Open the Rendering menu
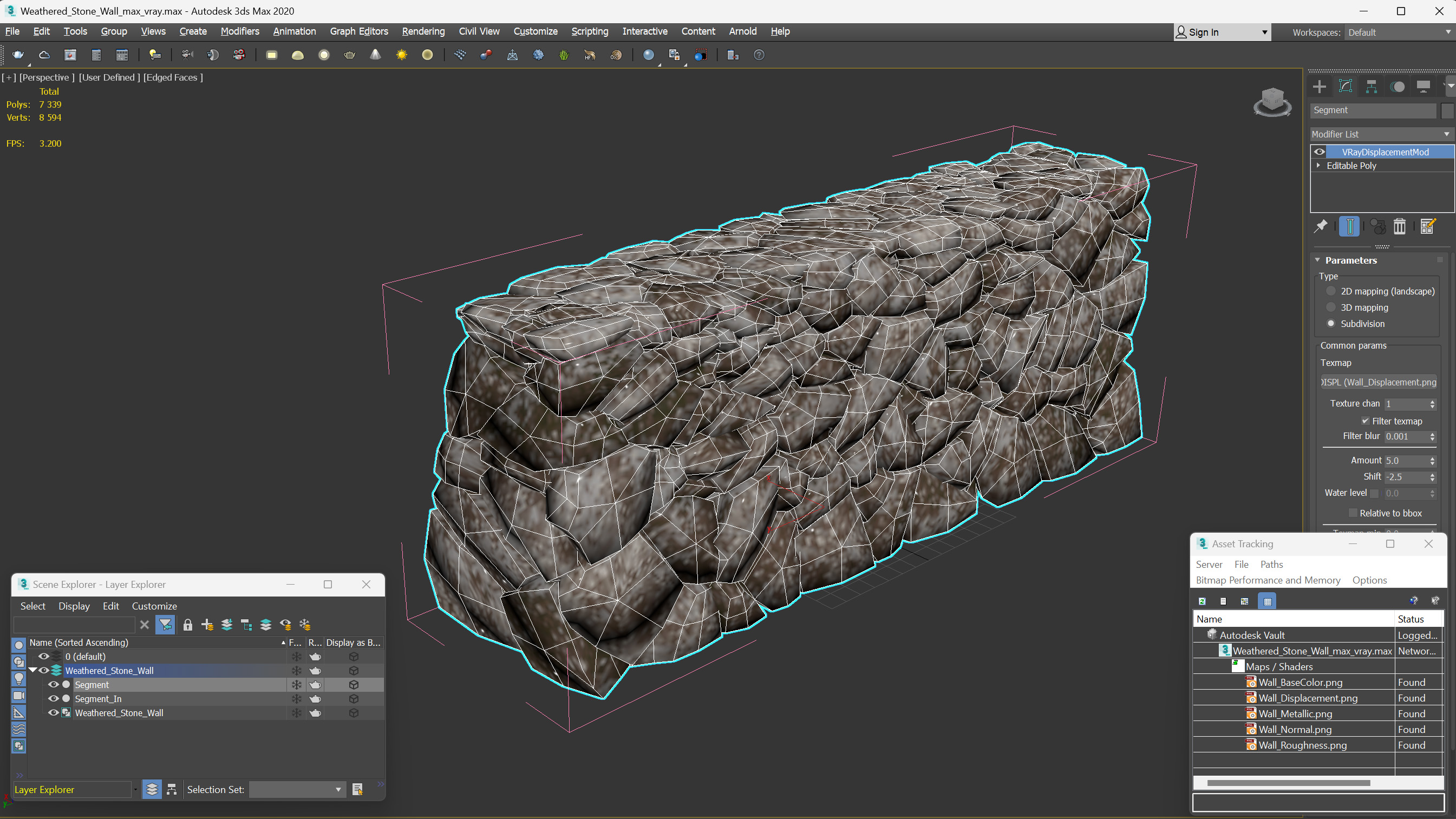 [423, 31]
